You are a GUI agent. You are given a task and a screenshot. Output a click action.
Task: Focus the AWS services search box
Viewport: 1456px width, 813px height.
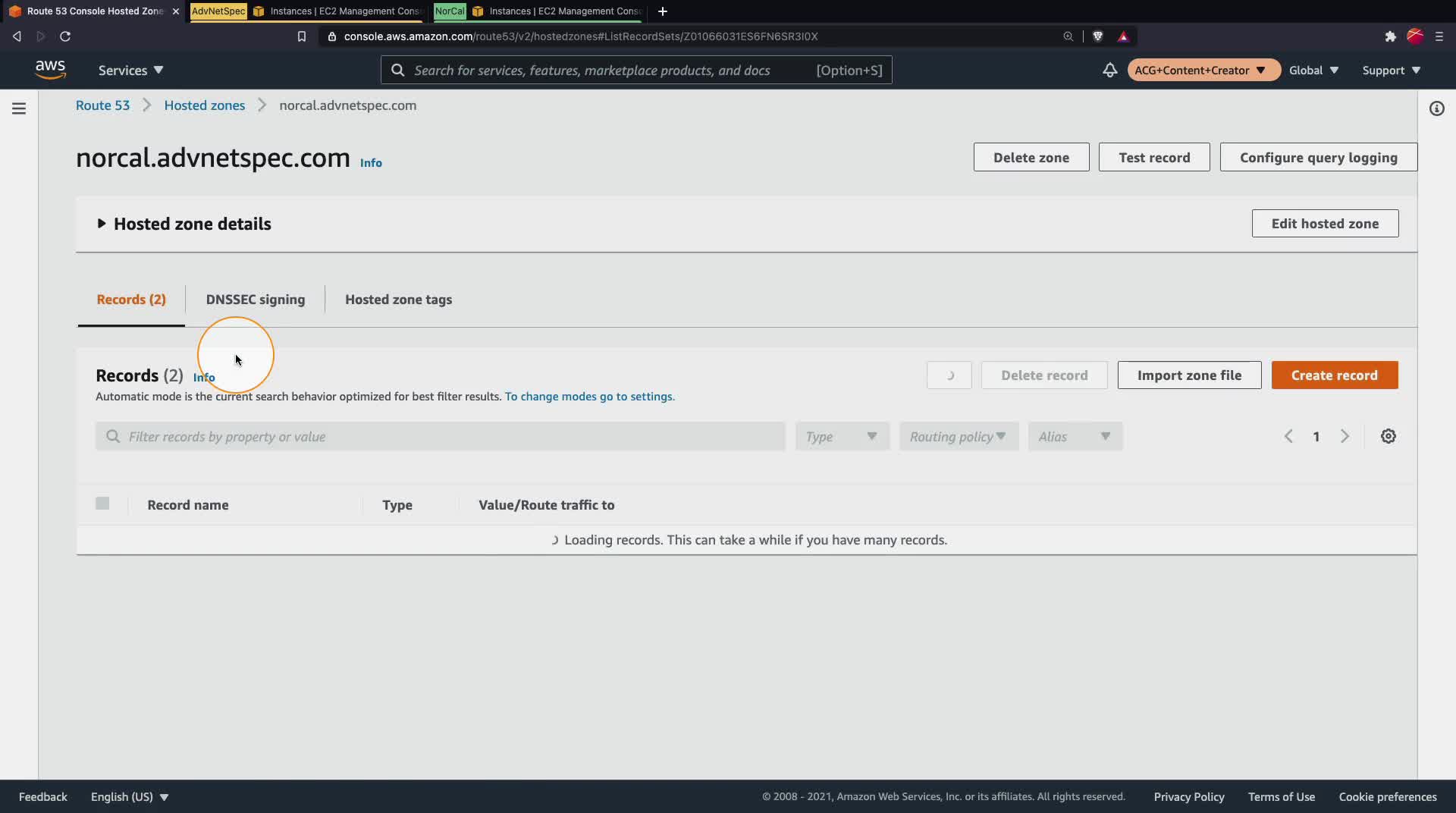tap(636, 70)
